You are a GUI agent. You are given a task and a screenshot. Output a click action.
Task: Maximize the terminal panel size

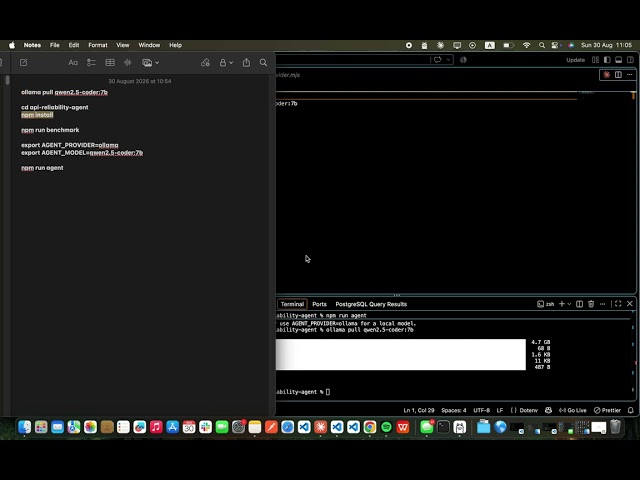(x=618, y=304)
